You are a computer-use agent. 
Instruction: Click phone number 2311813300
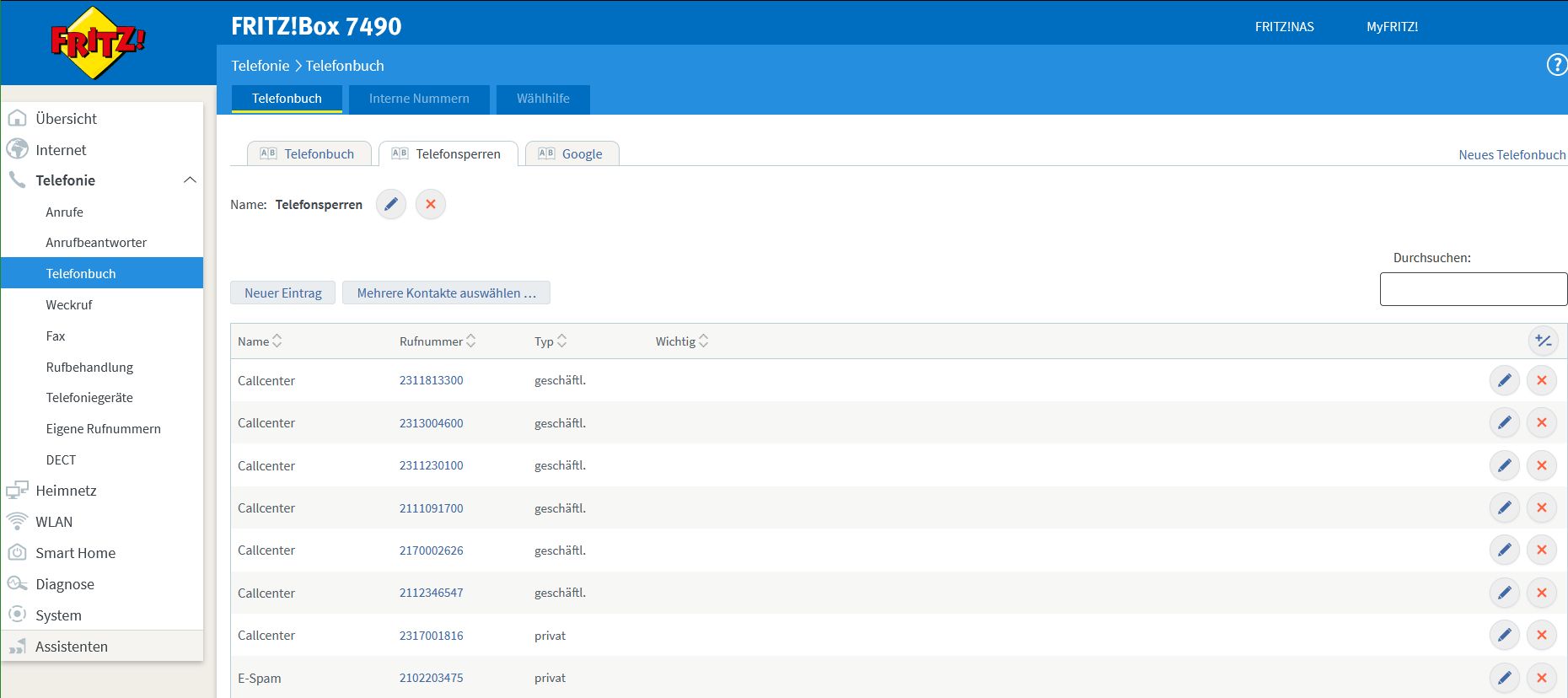coord(432,380)
